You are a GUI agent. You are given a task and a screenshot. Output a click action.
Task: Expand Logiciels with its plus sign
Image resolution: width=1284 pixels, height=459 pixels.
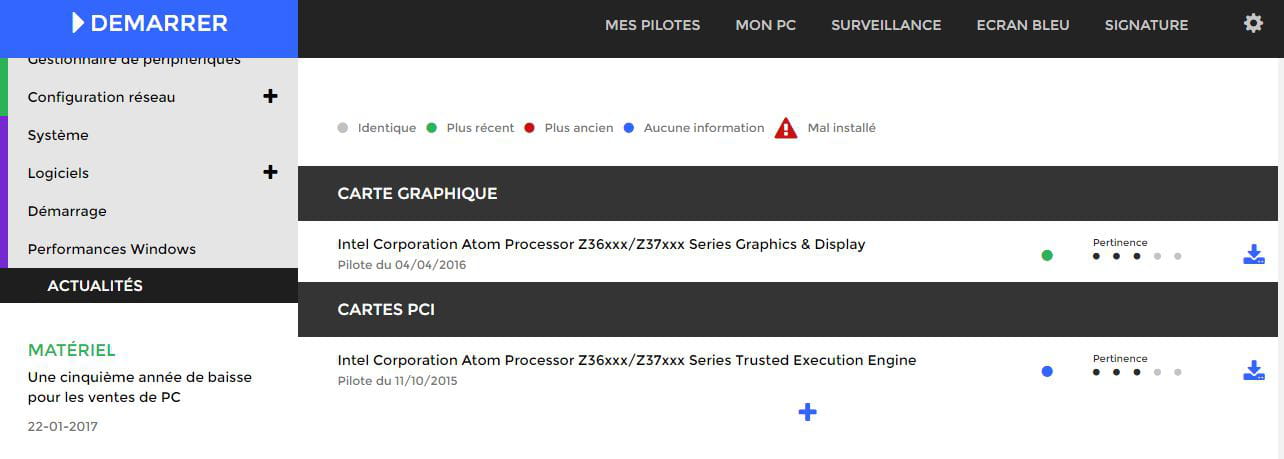(270, 172)
